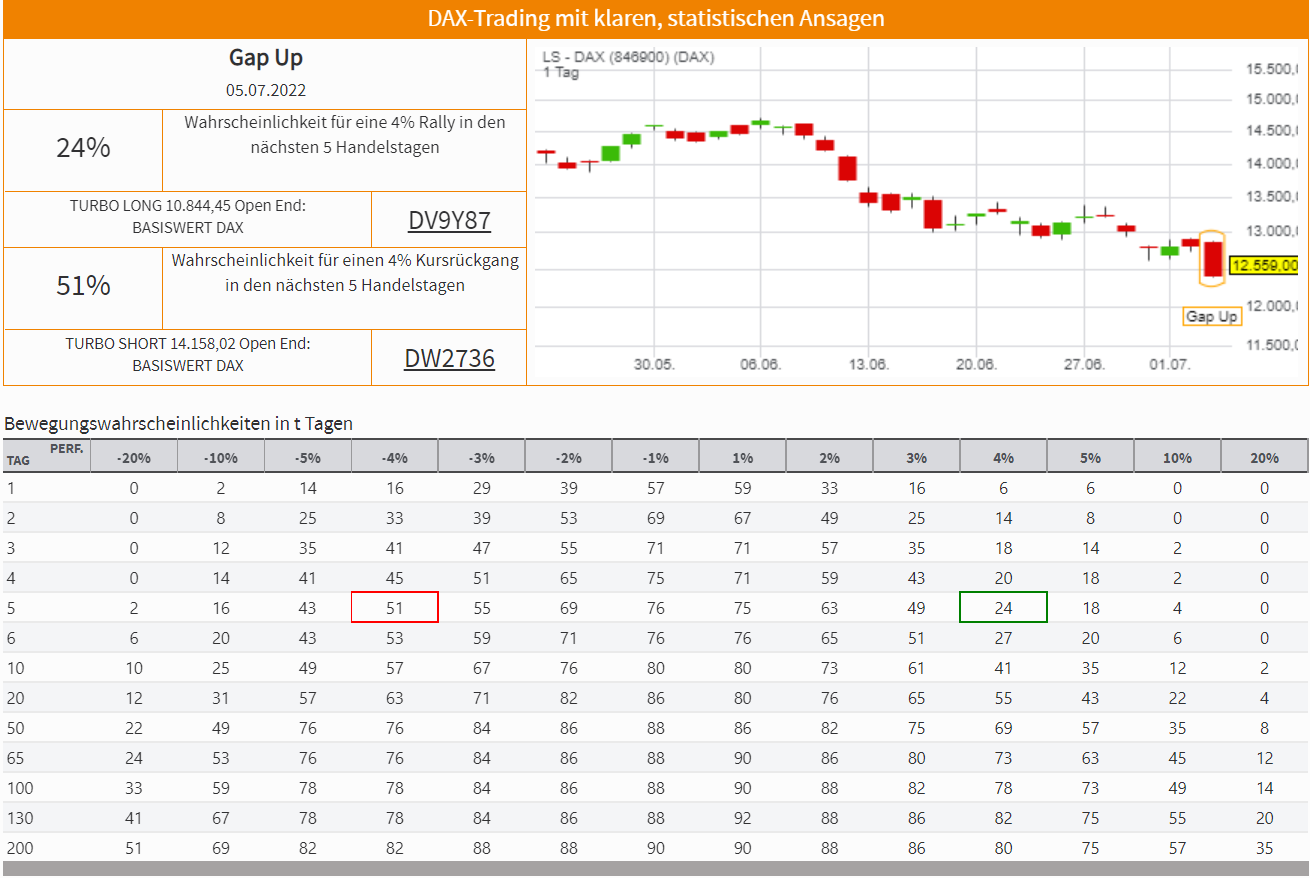The width and height of the screenshot is (1310, 878).
Task: Click the positive 1% column header
Action: [x=743, y=458]
